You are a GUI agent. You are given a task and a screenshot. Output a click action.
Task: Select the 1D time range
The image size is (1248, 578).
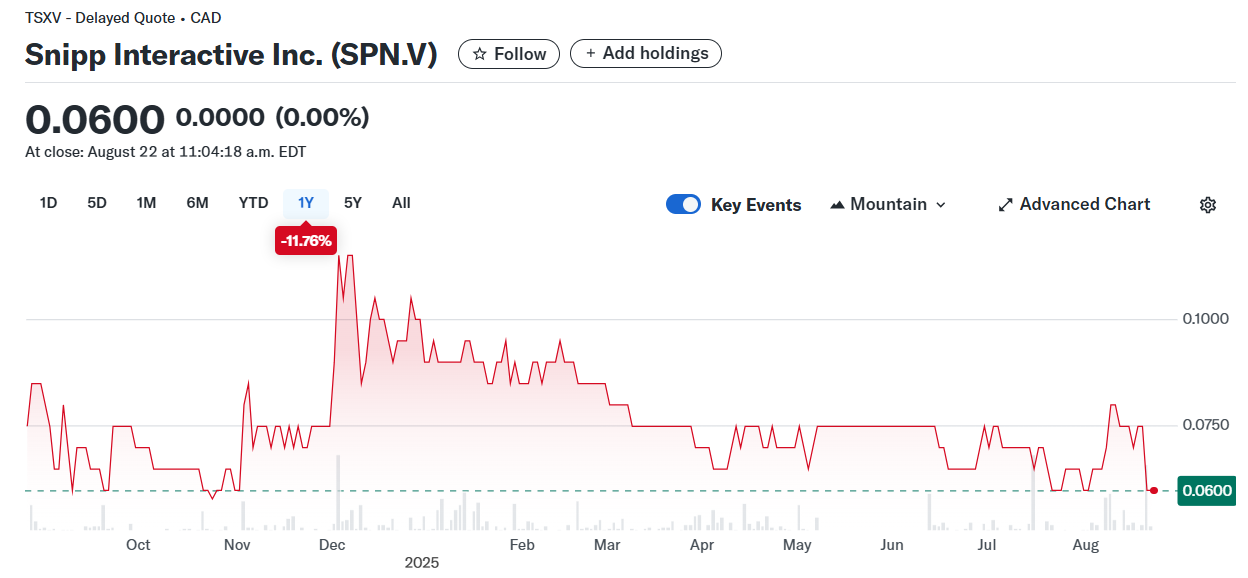pyautogui.click(x=48, y=203)
